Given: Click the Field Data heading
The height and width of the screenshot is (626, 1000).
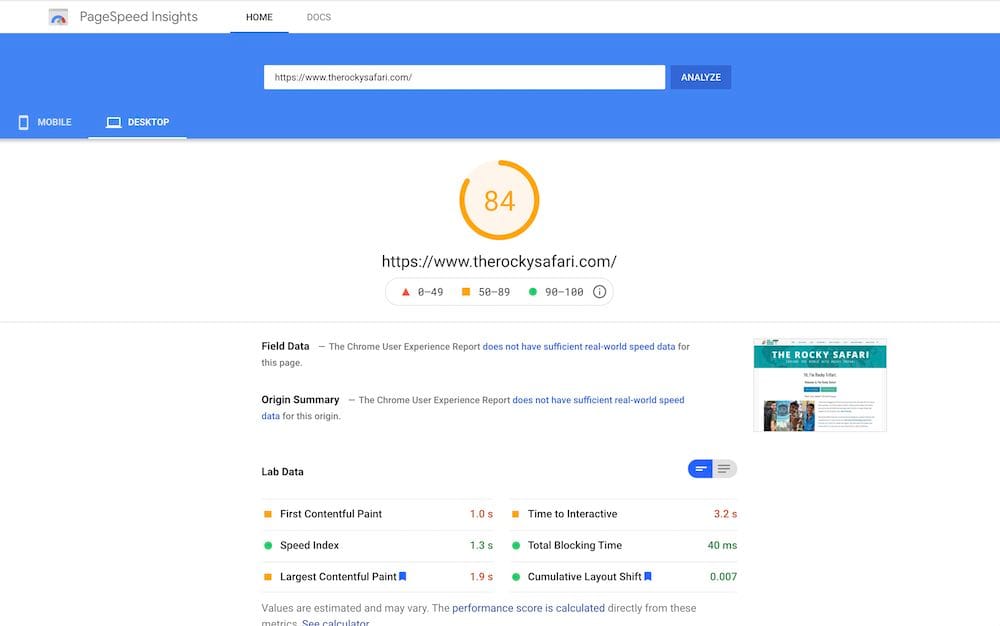Looking at the screenshot, I should [285, 346].
